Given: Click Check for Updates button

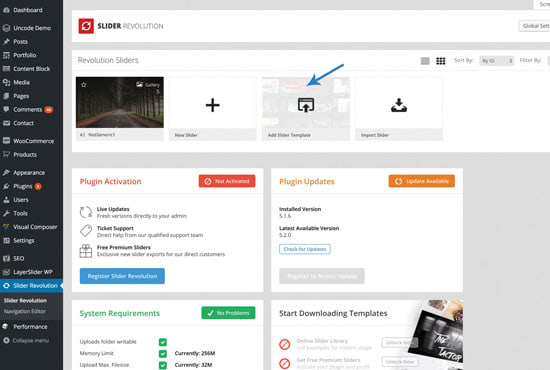Looking at the screenshot, I should 305,249.
